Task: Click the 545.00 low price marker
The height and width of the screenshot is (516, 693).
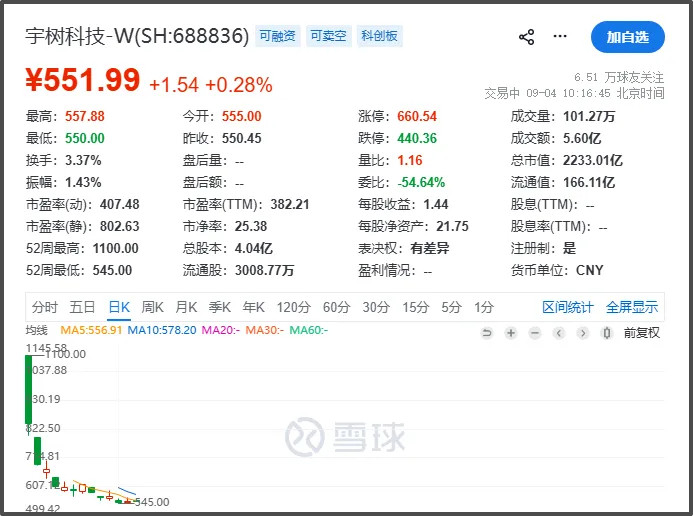Action: click(x=152, y=502)
